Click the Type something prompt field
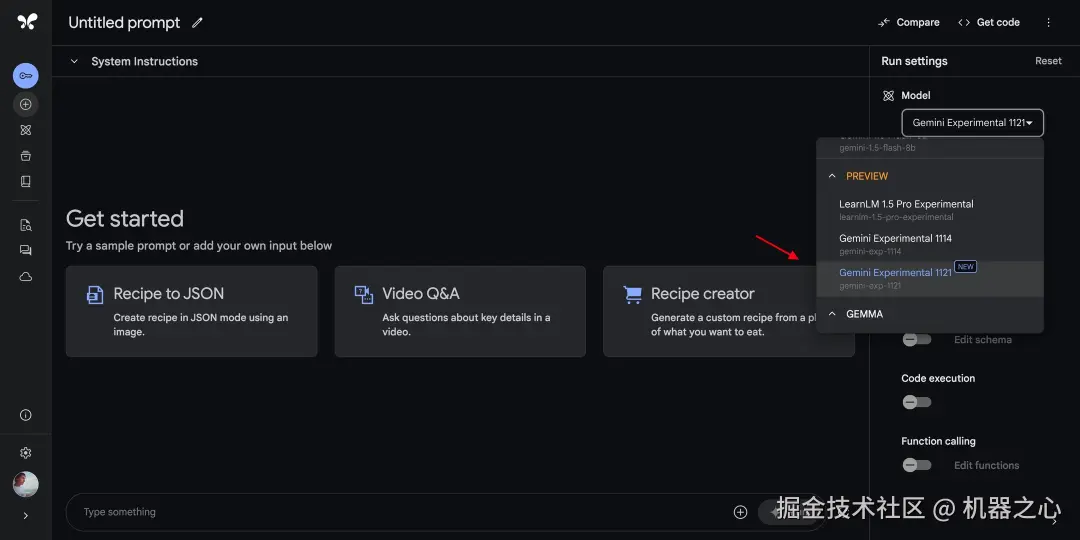 point(400,512)
